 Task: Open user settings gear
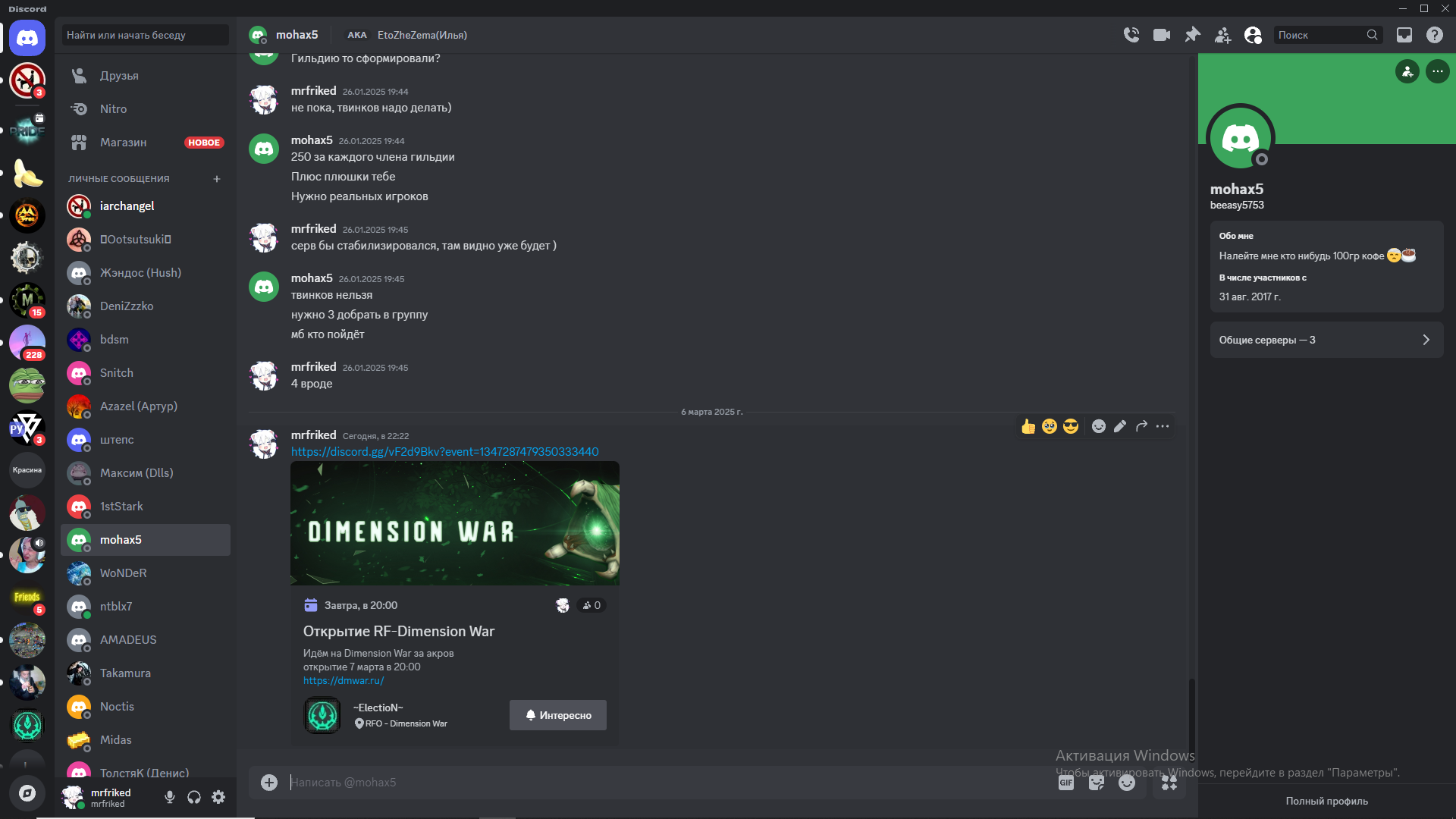(218, 797)
